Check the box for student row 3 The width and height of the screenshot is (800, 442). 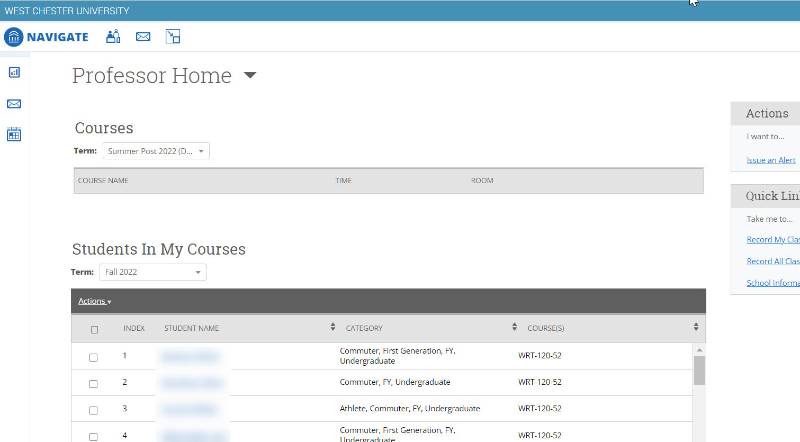coord(94,409)
